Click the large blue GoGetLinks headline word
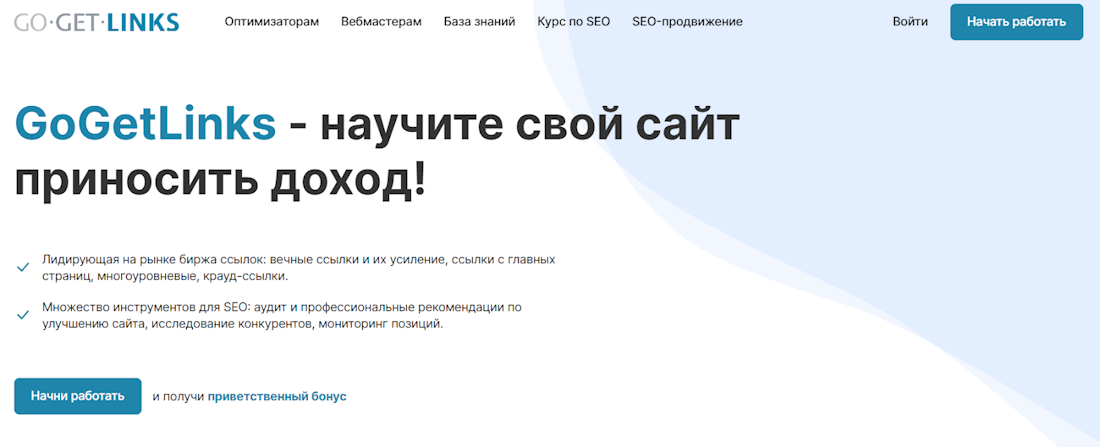The height and width of the screenshot is (447, 1100). (146, 124)
